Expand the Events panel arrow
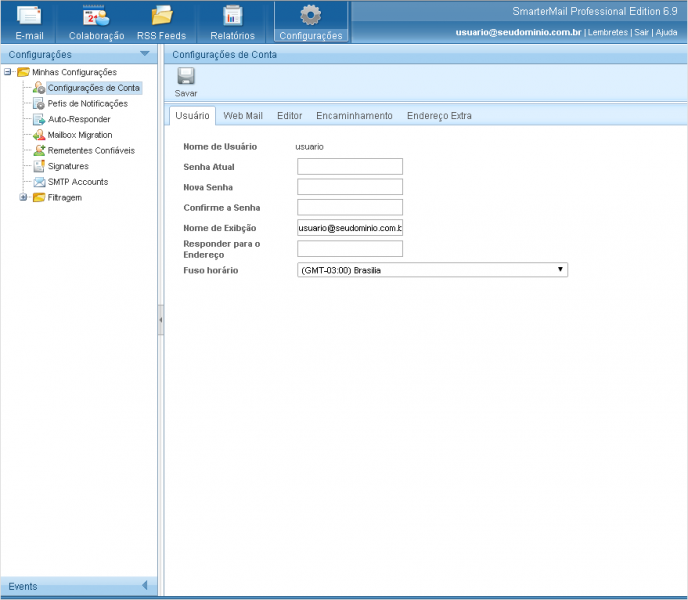The width and height of the screenshot is (688, 600). click(144, 586)
